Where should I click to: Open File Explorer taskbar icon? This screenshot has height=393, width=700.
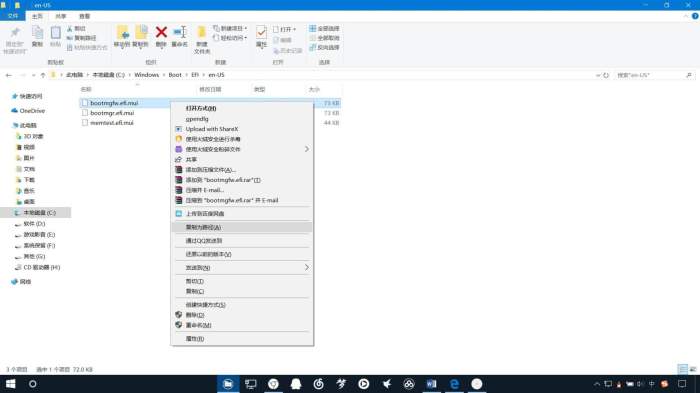[x=228, y=384]
